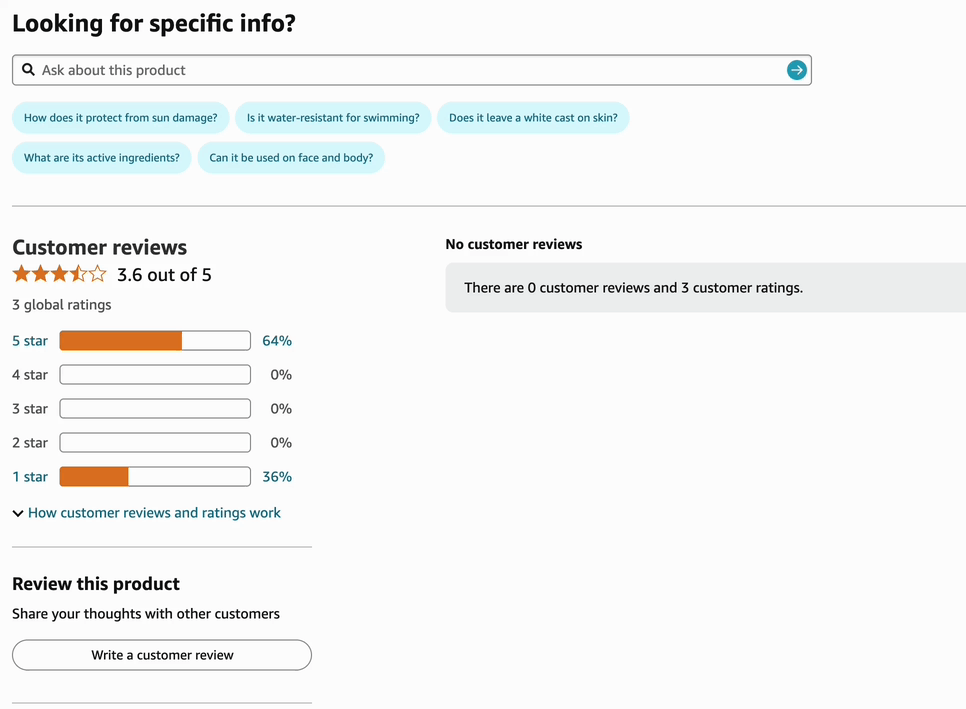
Task: Select 'Is it water-resistant for swimming?' chip
Action: pos(333,118)
